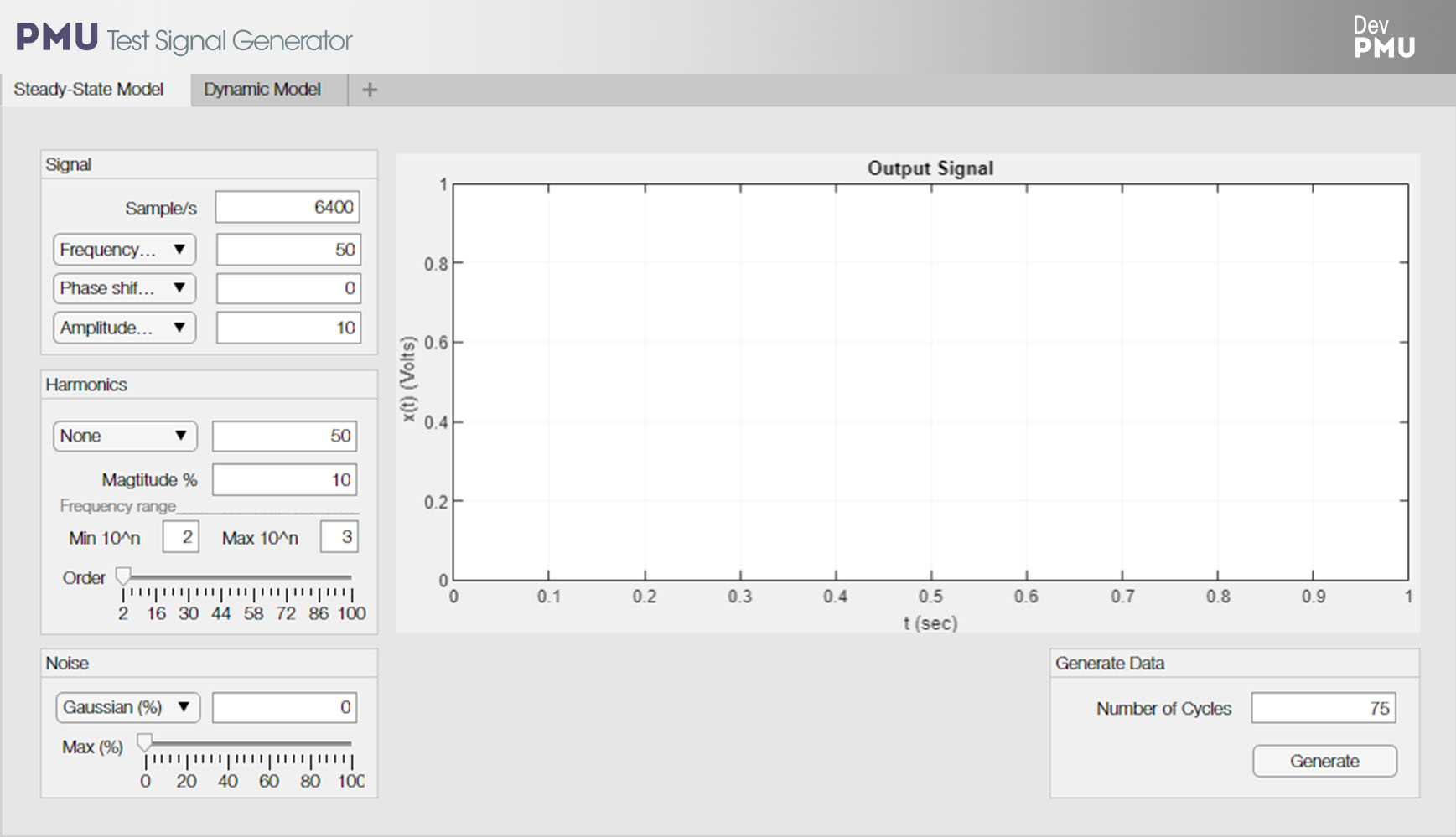Select the Frequency value showing 50
1456x837 pixels.
[288, 249]
